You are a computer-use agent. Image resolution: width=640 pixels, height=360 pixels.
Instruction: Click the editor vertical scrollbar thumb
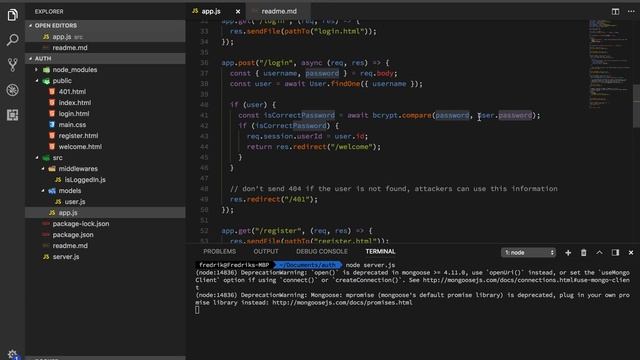[636, 106]
